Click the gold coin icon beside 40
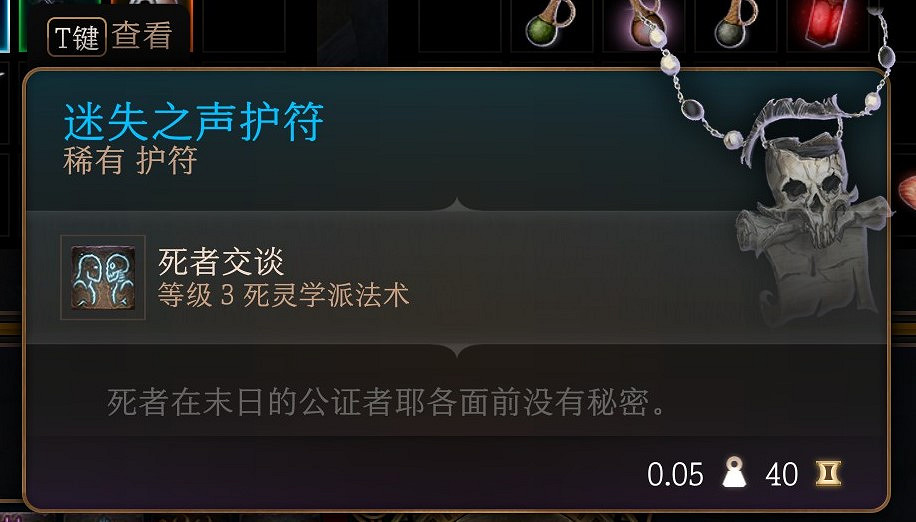The height and width of the screenshot is (522, 916). point(828,474)
